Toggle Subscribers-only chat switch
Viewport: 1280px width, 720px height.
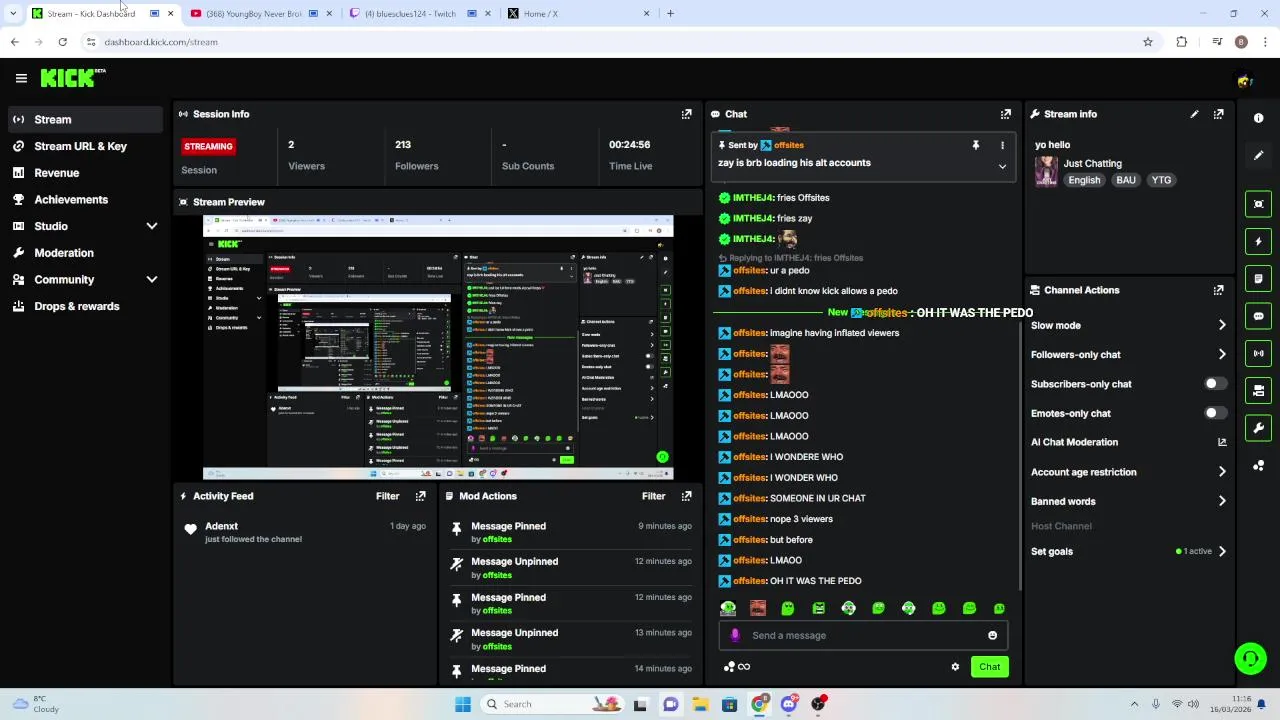[x=1215, y=384]
